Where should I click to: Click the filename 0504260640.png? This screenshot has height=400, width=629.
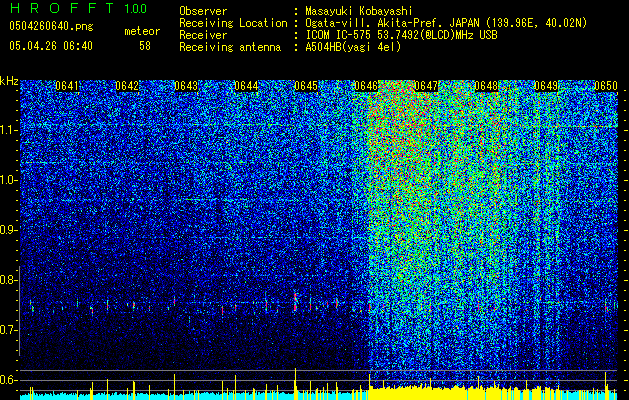[51, 26]
